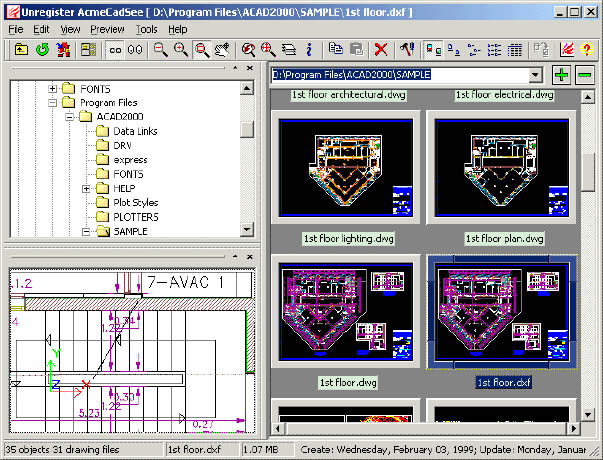Collapse the drawing preview panel with arrow
Image resolution: width=603 pixels, height=460 pixels.
pos(235,257)
